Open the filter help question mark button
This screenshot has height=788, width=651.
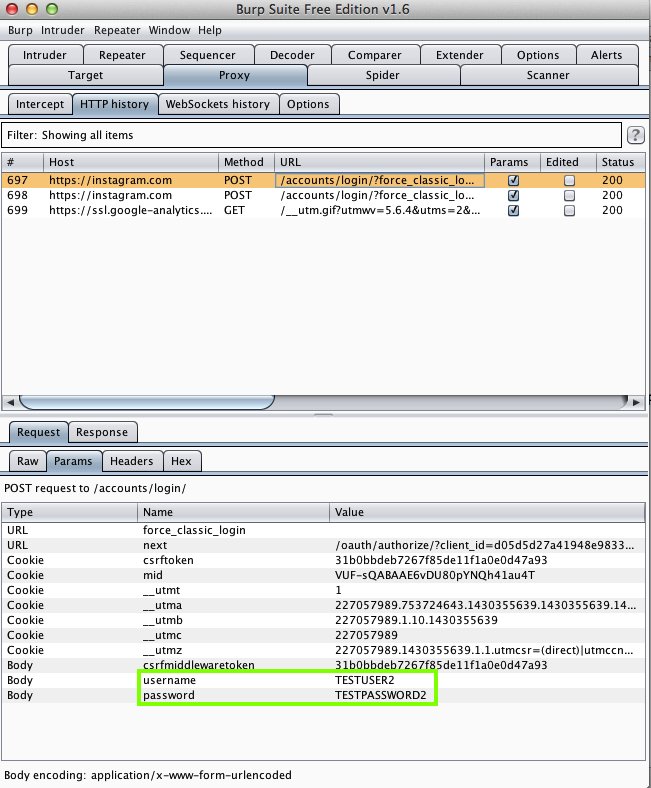[635, 135]
